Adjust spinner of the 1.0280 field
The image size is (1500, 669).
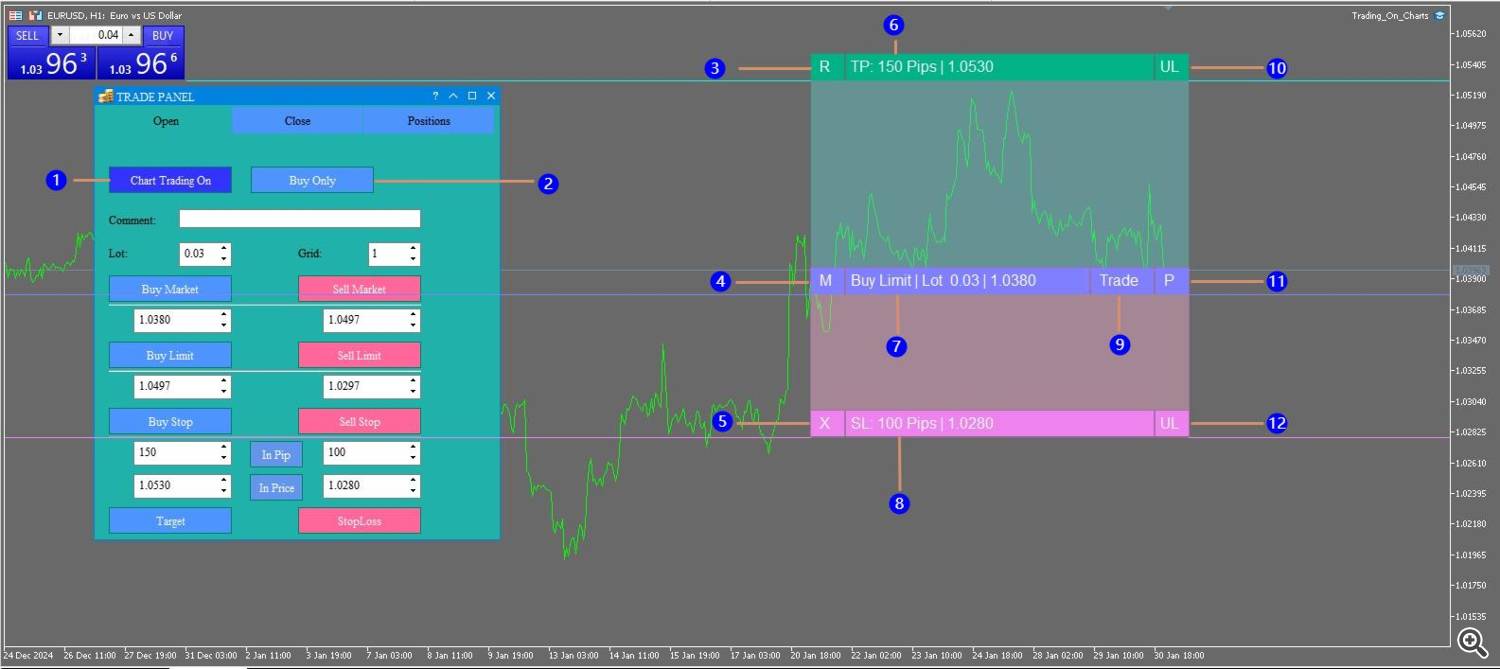tap(413, 485)
